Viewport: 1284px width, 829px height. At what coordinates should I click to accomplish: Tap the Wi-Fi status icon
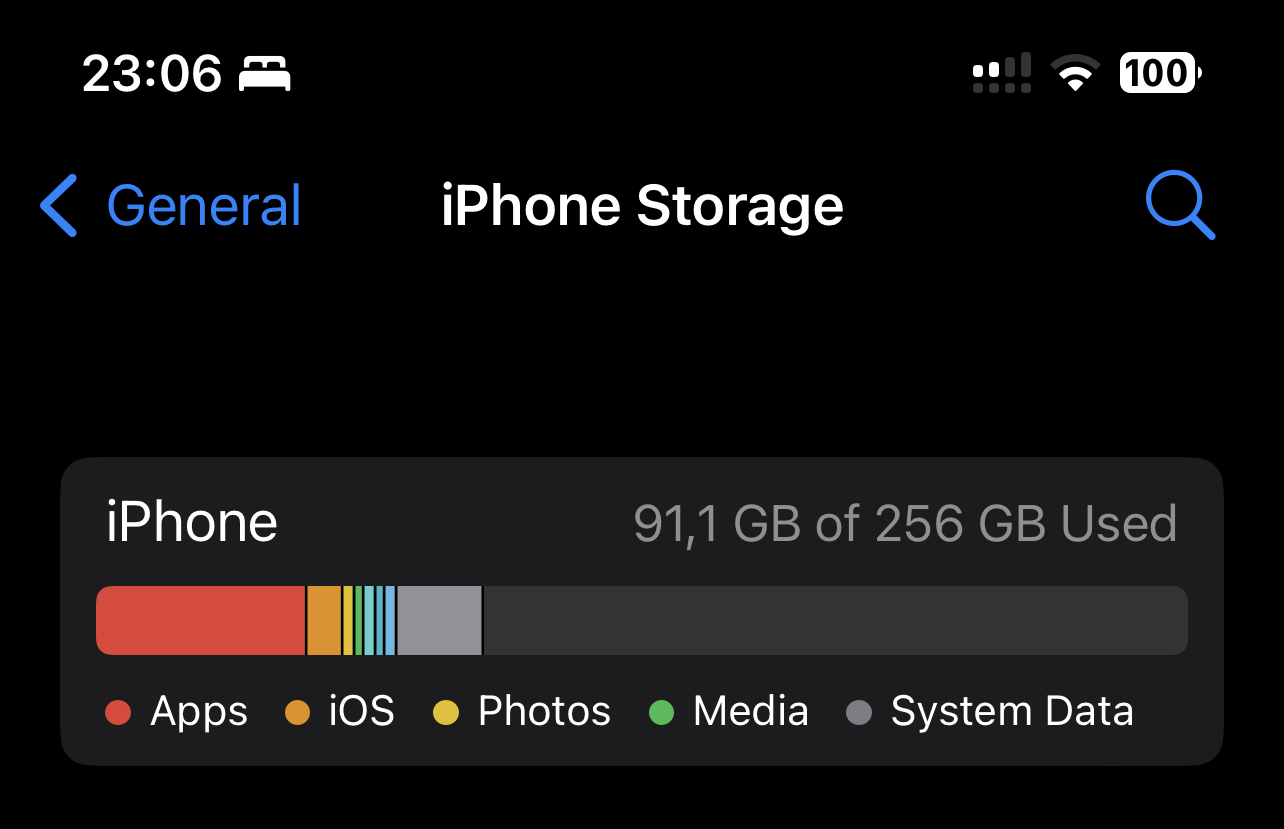(1074, 73)
